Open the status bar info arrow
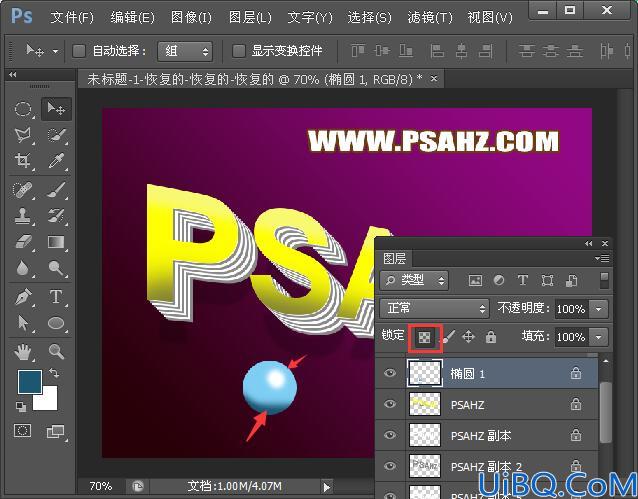Image resolution: width=638 pixels, height=499 pixels. [327, 487]
